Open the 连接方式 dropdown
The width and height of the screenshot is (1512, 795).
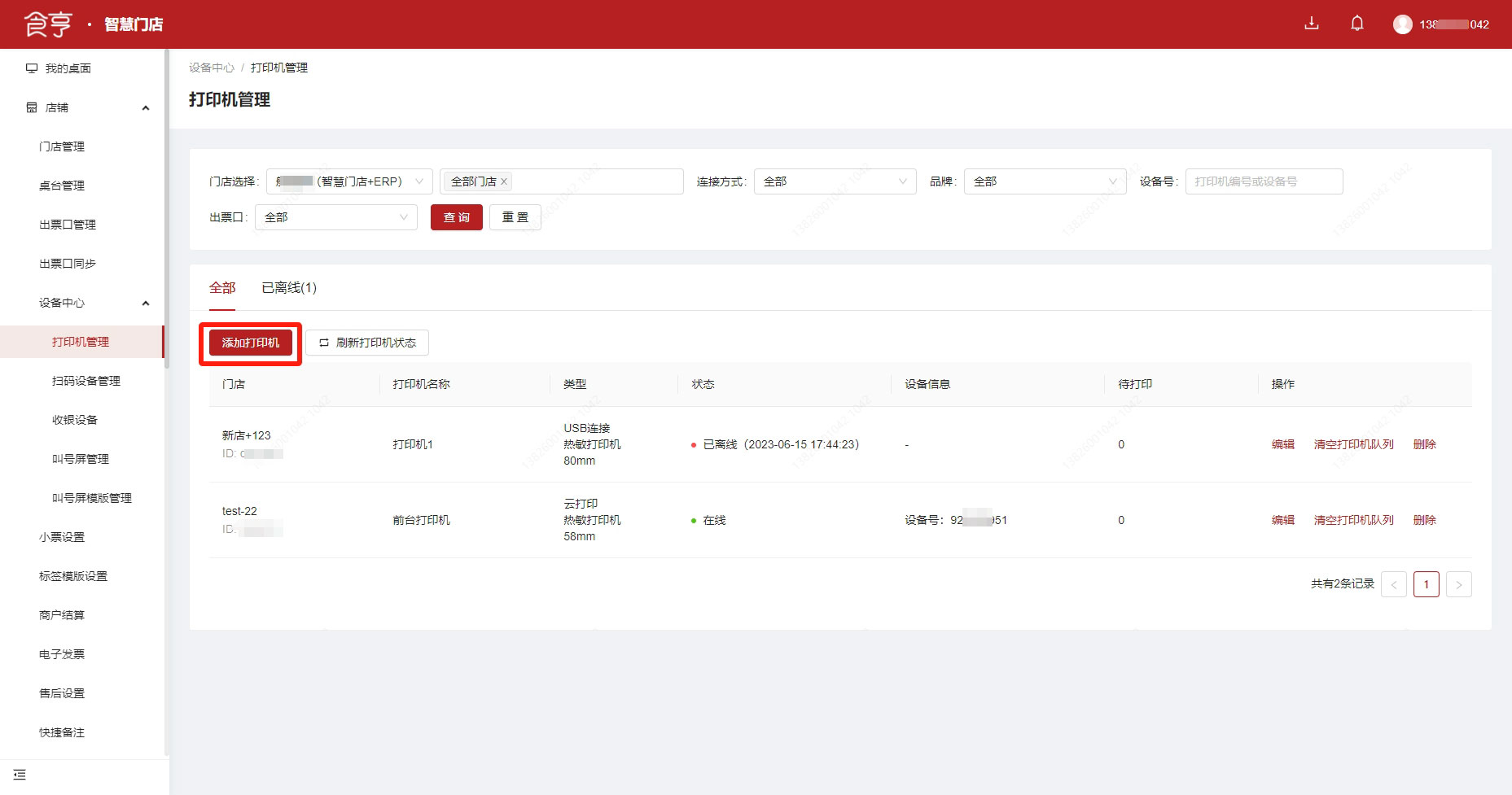(835, 181)
